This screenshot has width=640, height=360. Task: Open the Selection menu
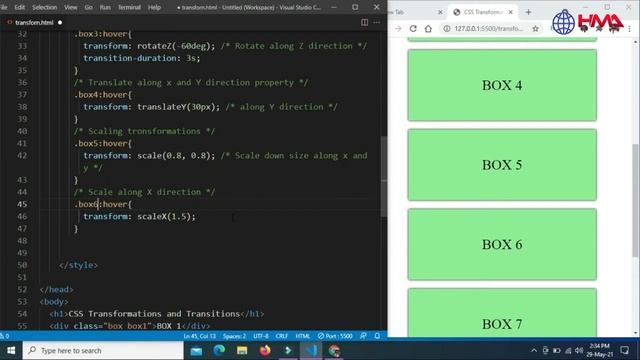(x=44, y=7)
